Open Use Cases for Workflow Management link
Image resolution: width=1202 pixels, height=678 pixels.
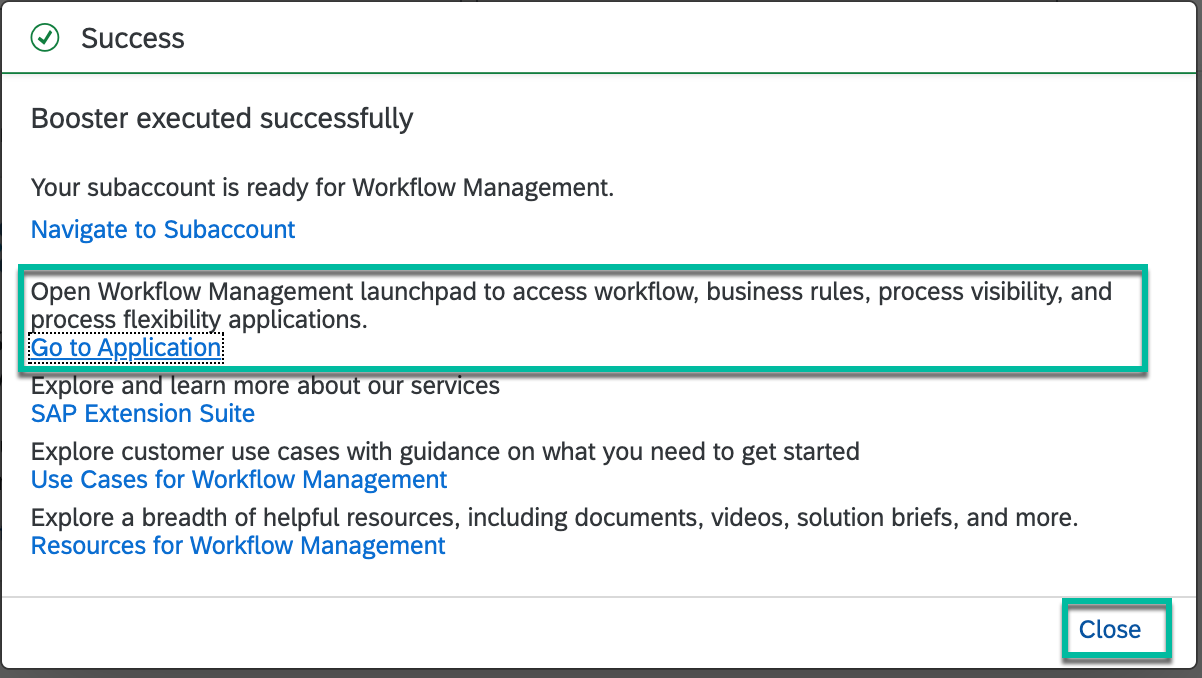point(239,479)
